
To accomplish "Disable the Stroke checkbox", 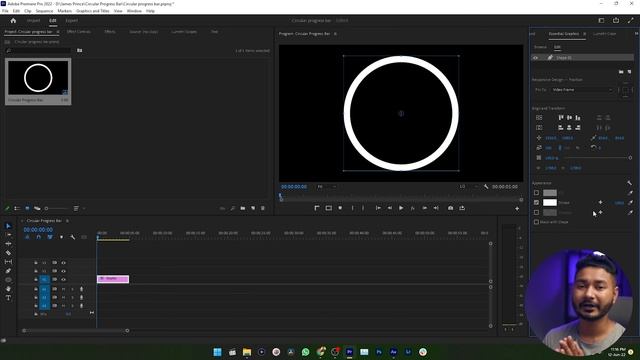I will point(536,202).
